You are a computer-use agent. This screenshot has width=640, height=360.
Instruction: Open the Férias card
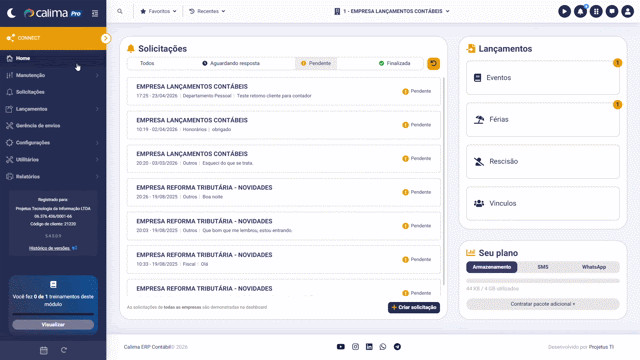[x=543, y=120]
